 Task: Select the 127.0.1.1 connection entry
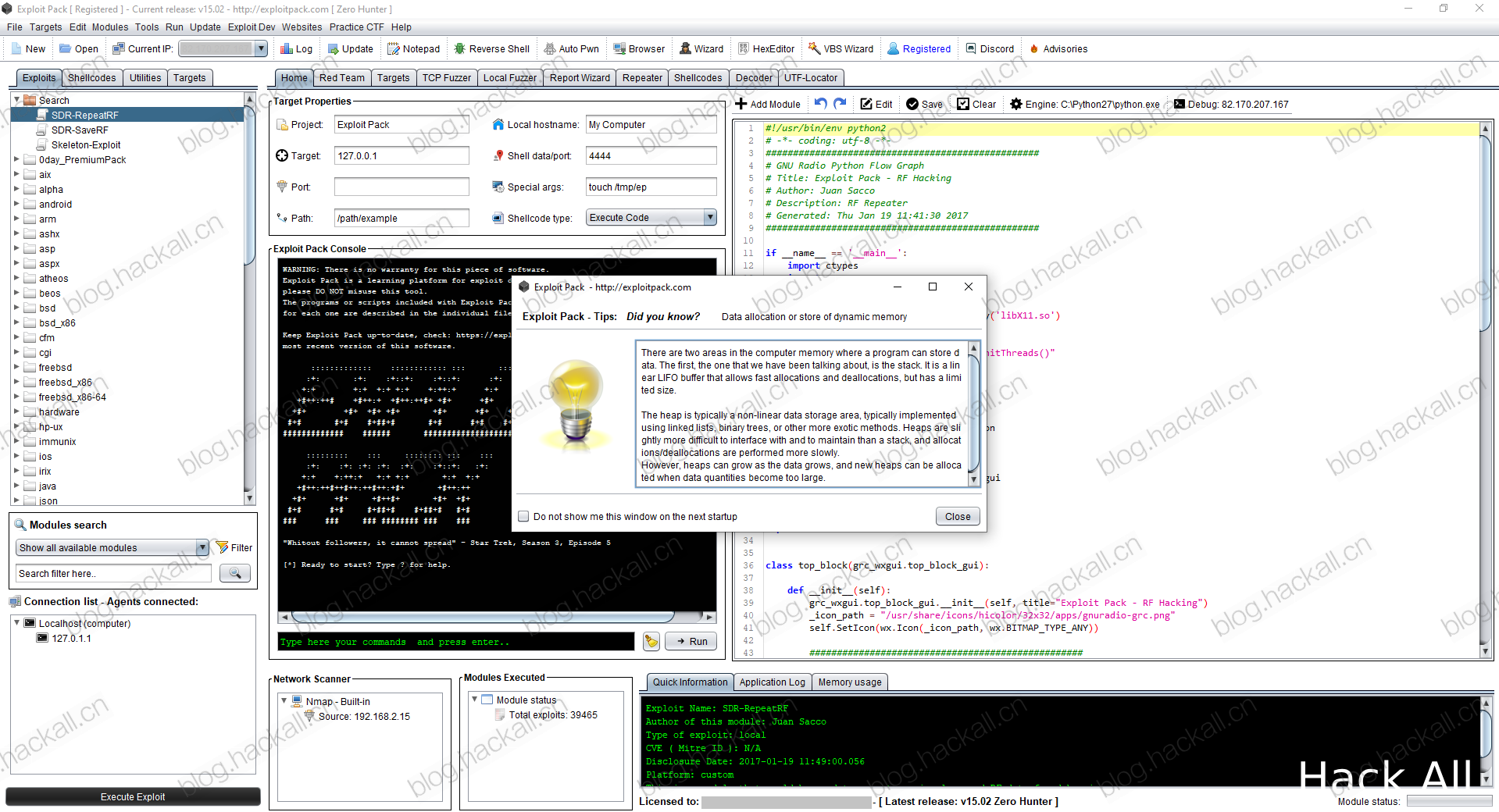(x=71, y=638)
